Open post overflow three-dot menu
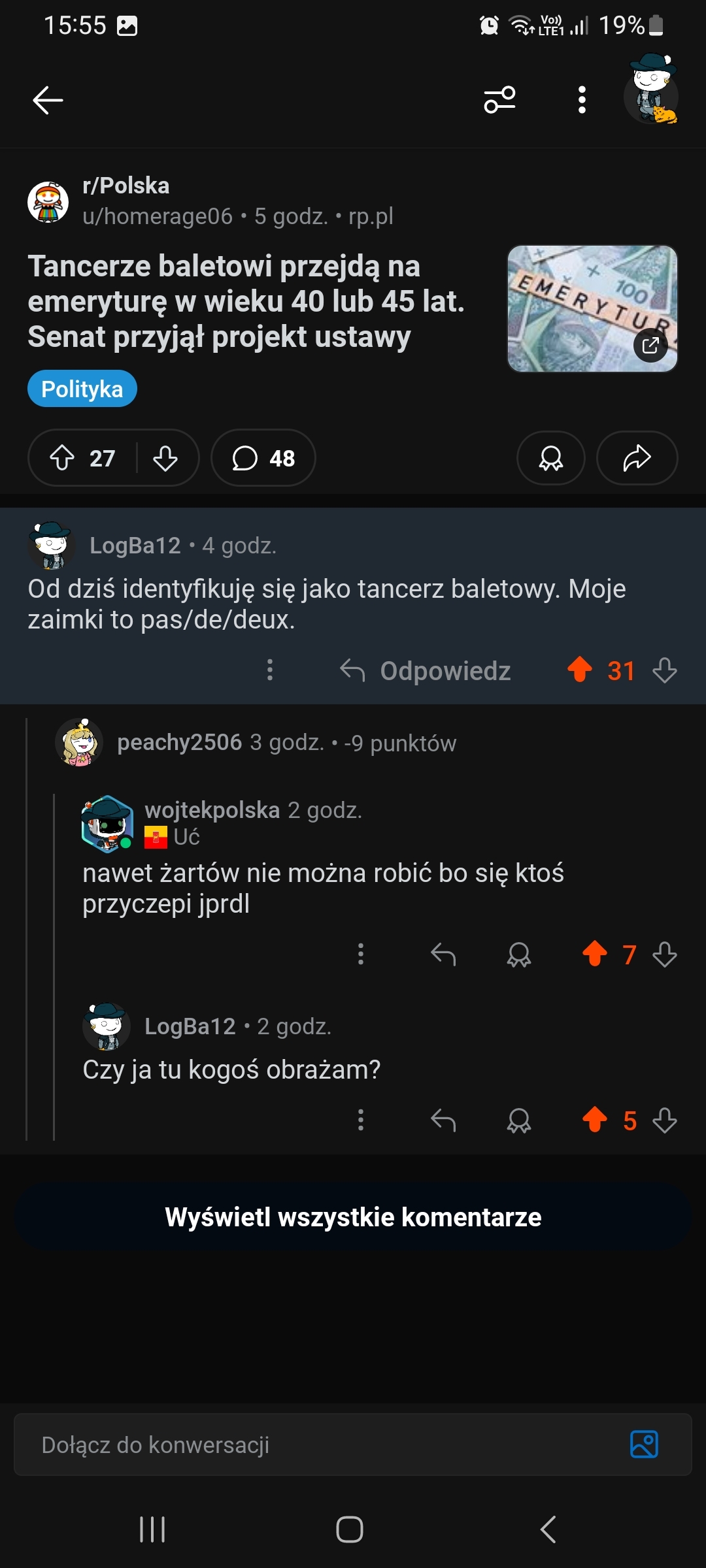 [582, 100]
